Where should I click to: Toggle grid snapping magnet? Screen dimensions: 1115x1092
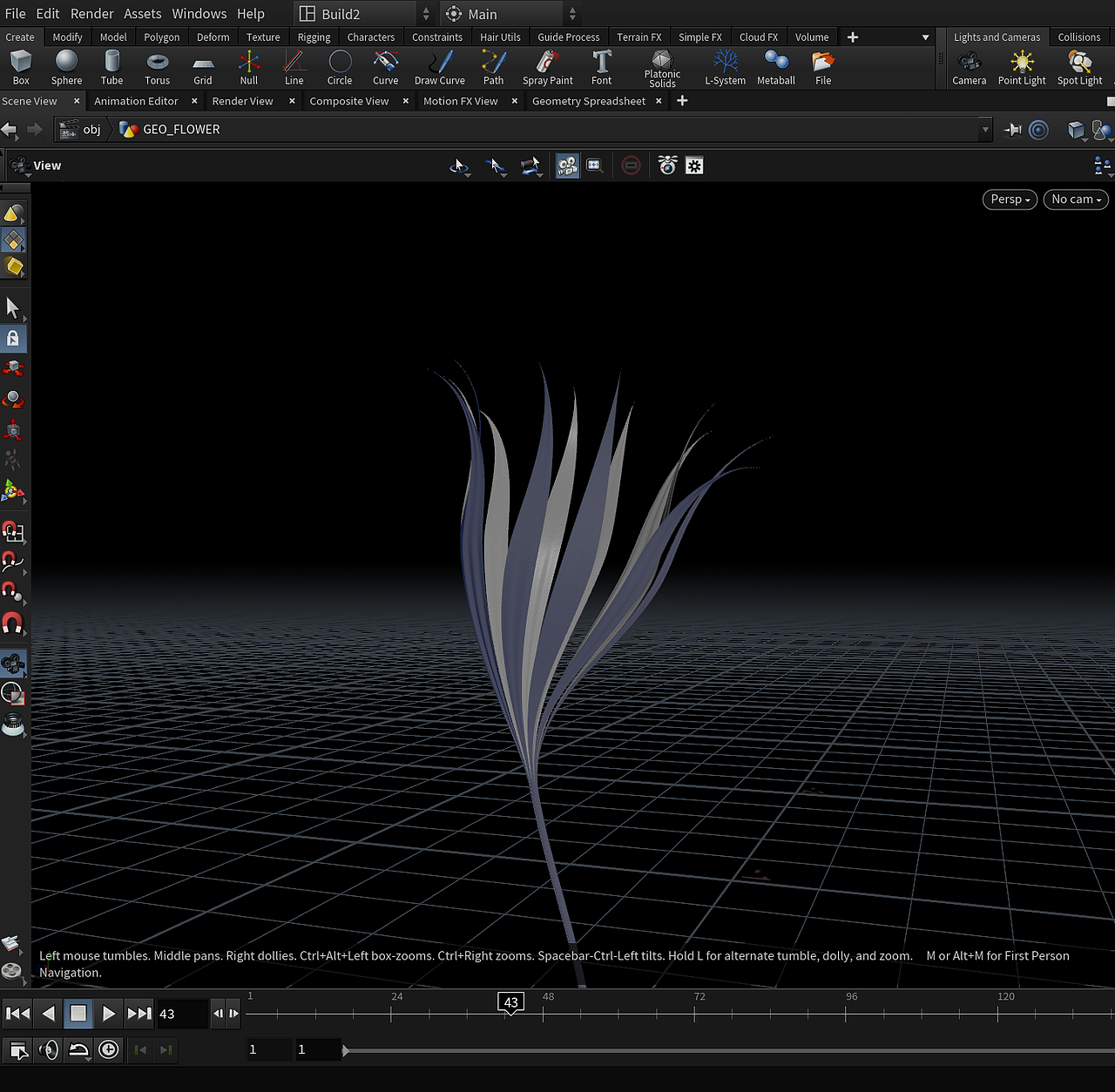click(13, 532)
